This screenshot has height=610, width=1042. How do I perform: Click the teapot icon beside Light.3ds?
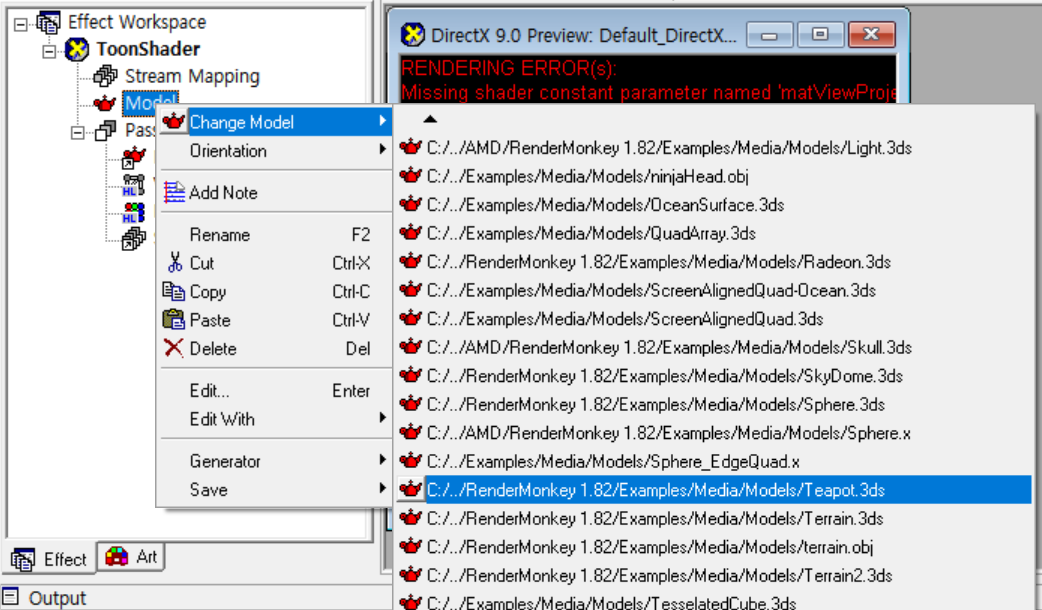click(411, 147)
